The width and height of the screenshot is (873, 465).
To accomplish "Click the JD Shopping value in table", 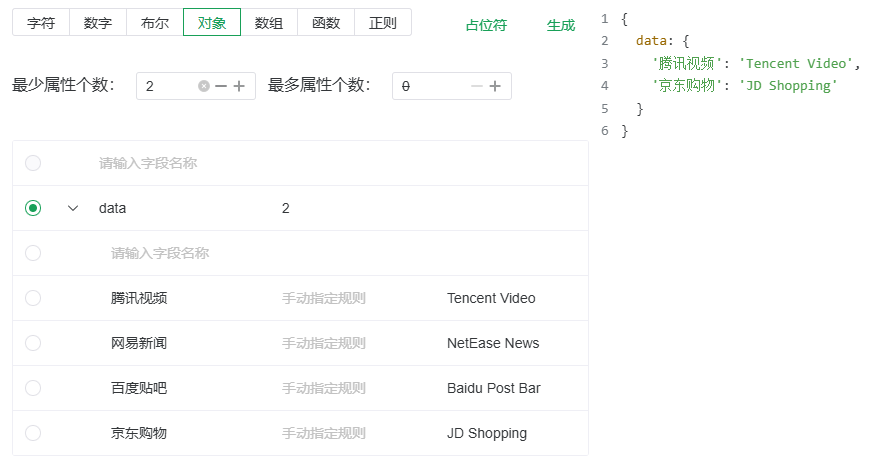I will [x=487, y=433].
